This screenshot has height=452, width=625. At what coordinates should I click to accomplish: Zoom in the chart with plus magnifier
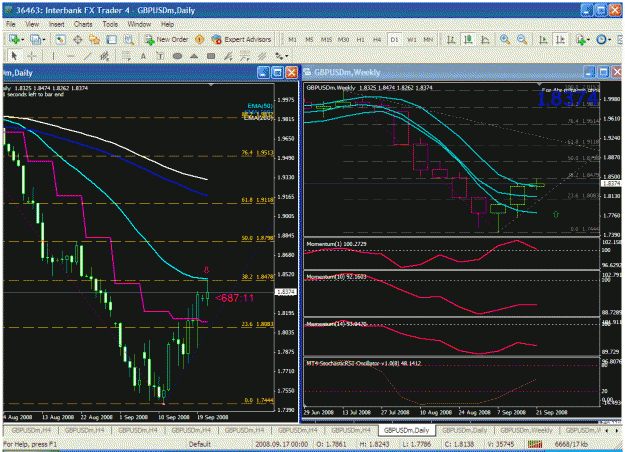pos(505,39)
